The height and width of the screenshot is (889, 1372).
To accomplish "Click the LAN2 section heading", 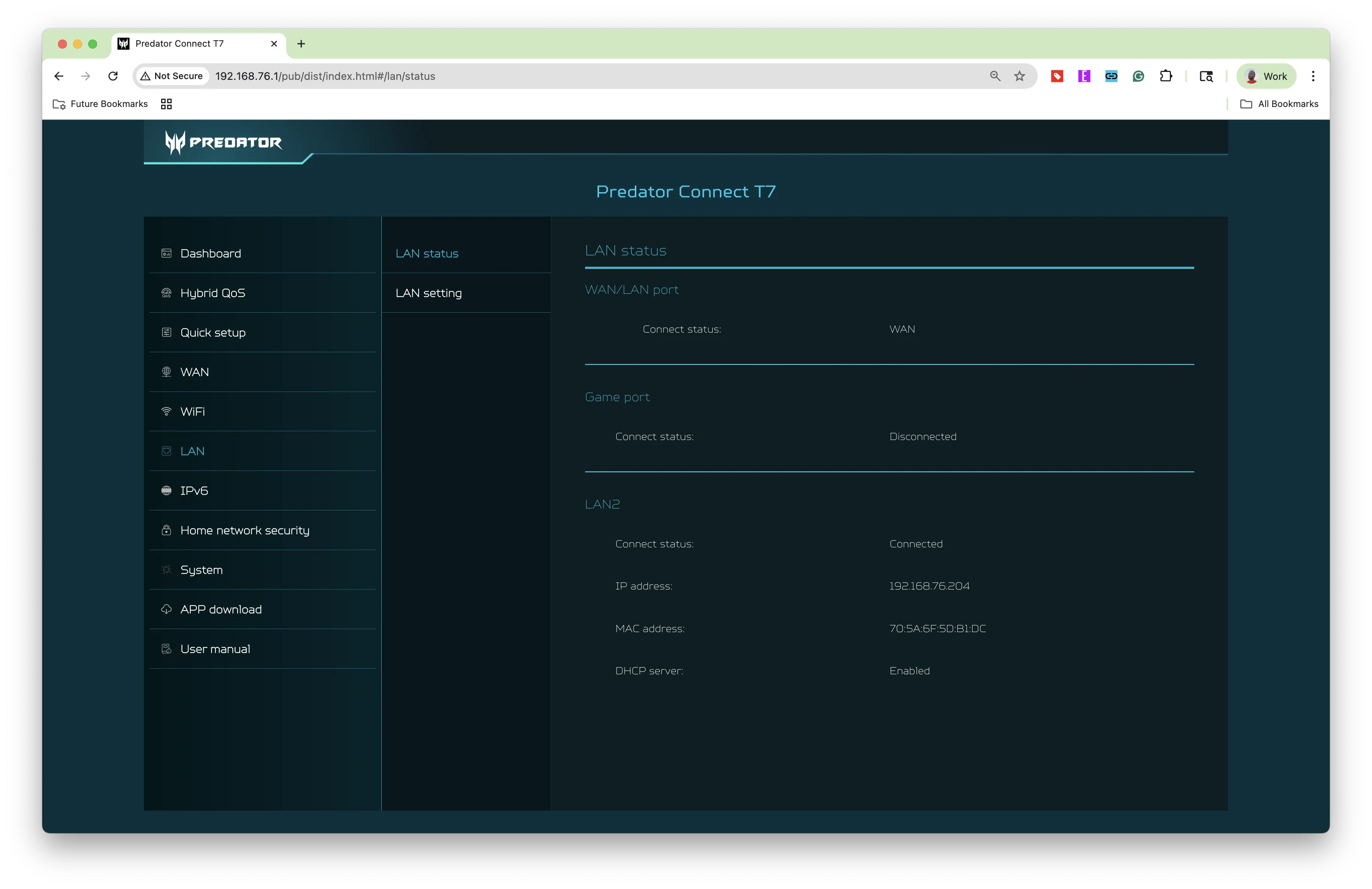I will [602, 504].
